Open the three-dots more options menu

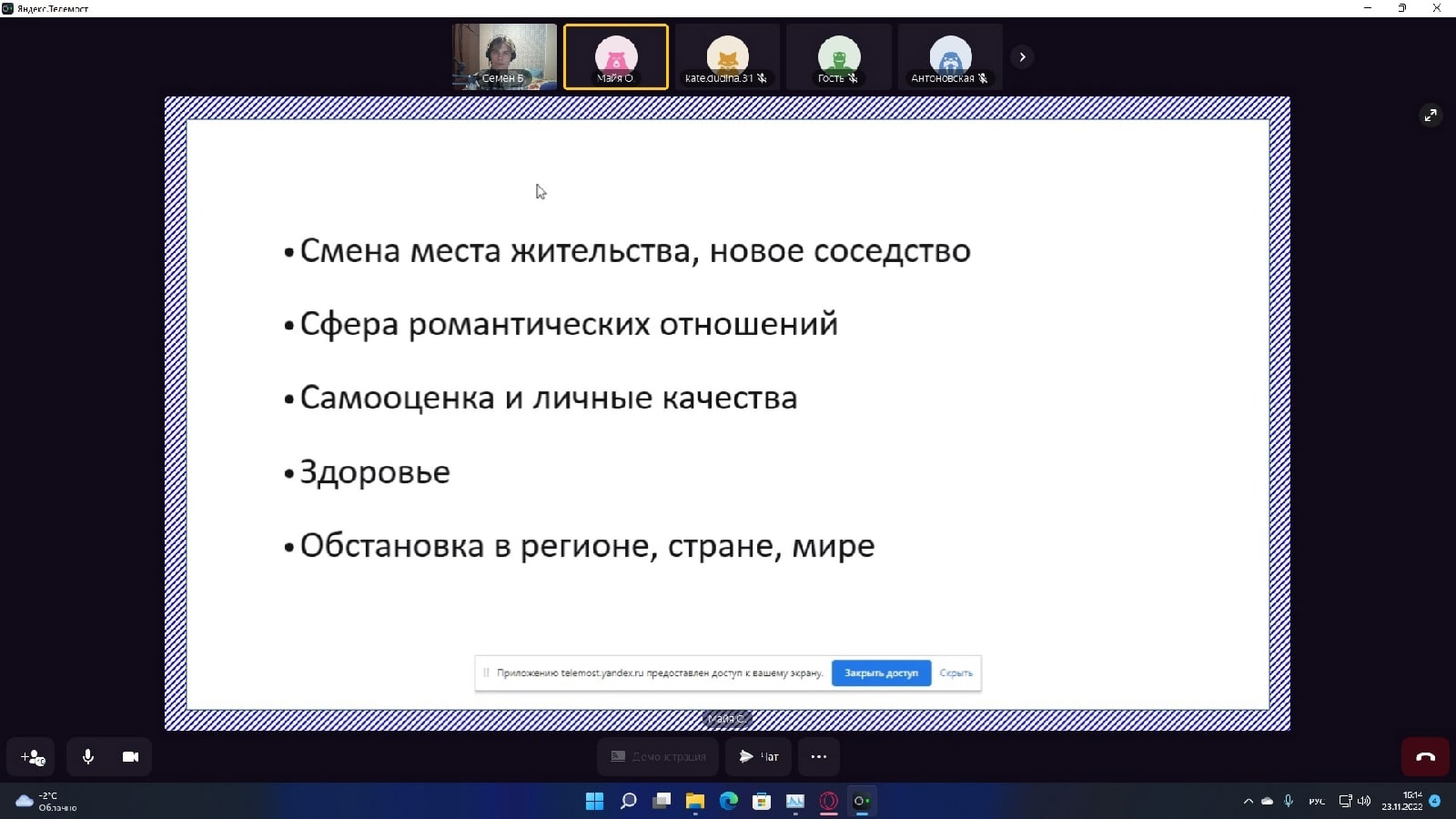[818, 757]
